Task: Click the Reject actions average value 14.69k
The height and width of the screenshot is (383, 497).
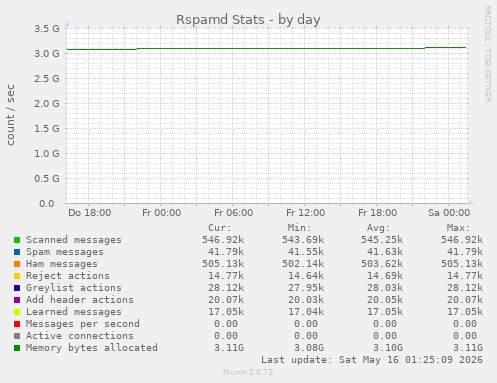Action: point(385,276)
